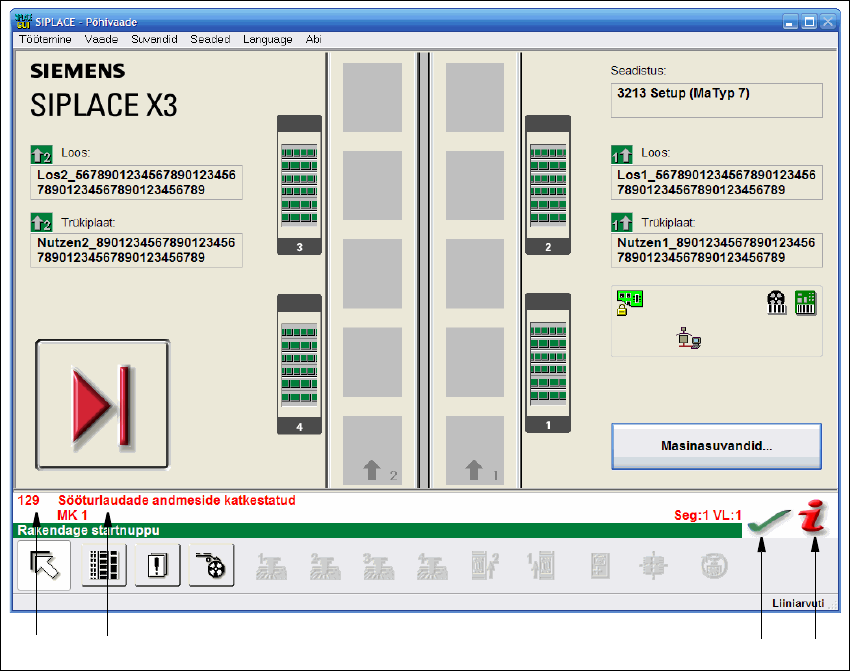Image resolution: width=850 pixels, height=671 pixels.
Task: Click the red start/step playback button
Action: click(102, 404)
